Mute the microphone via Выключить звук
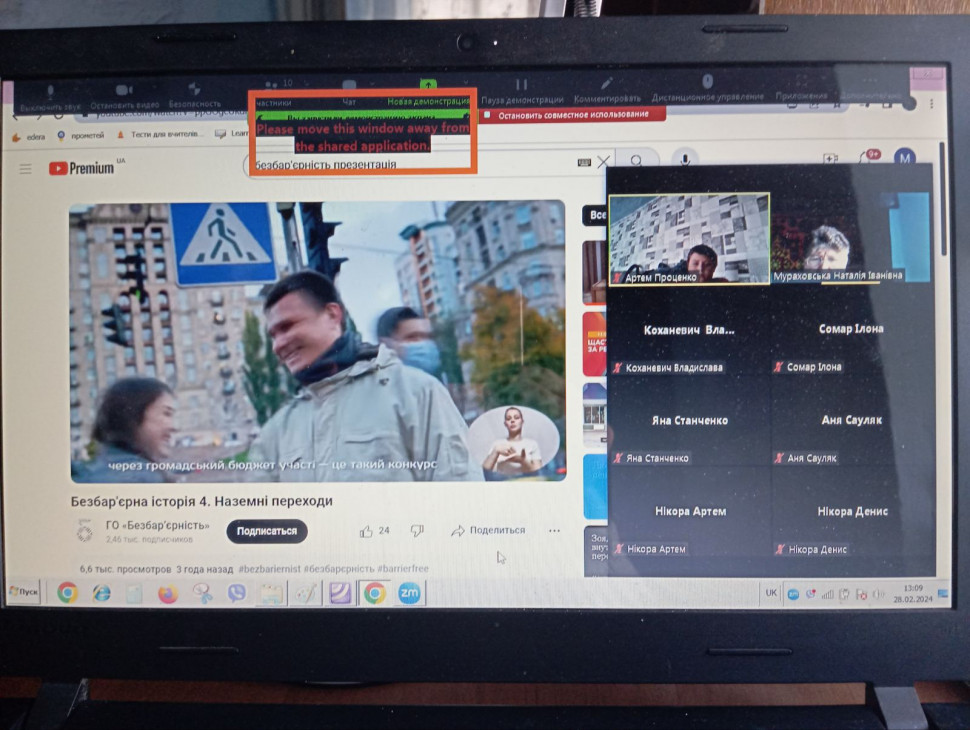This screenshot has height=730, width=970. pyautogui.click(x=50, y=99)
